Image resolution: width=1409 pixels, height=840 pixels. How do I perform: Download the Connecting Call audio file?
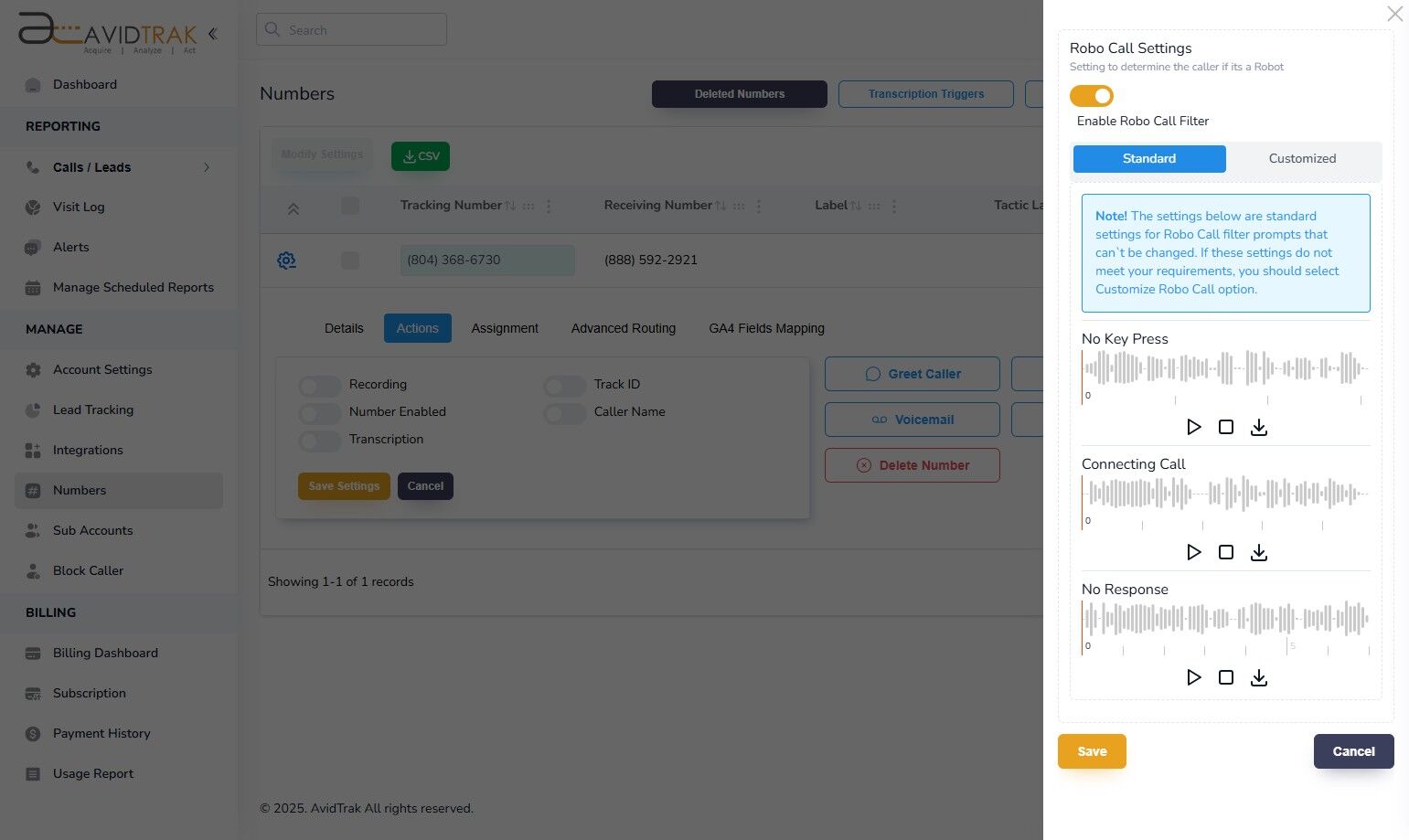pos(1259,552)
